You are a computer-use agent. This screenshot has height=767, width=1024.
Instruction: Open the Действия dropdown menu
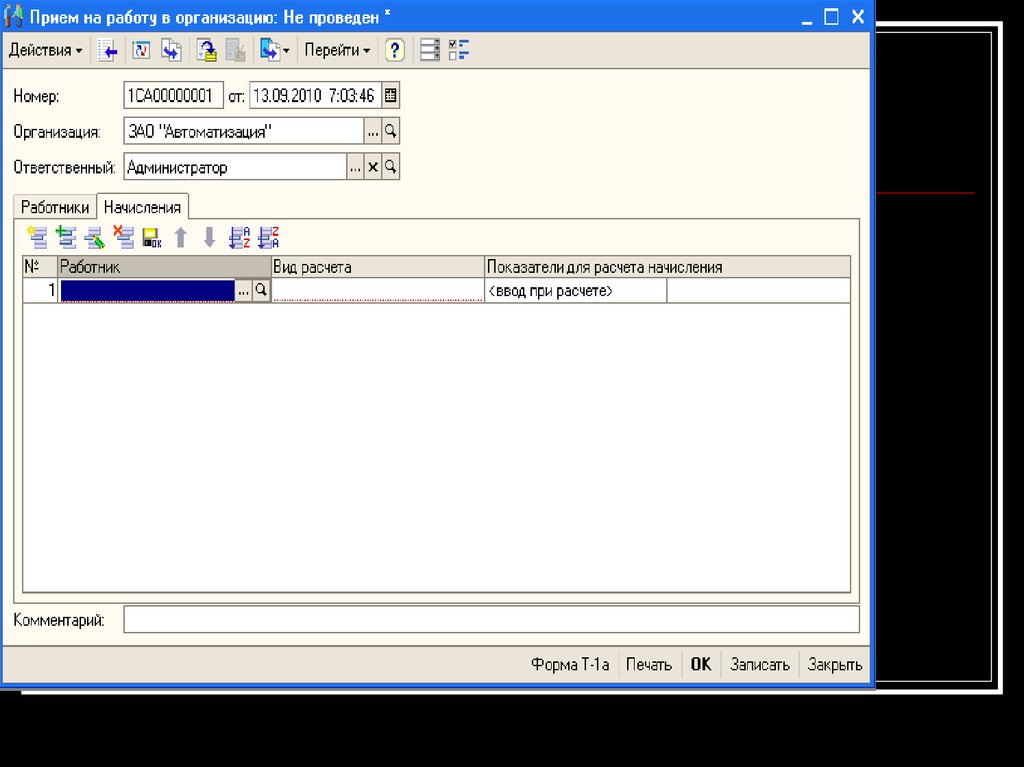click(45, 50)
